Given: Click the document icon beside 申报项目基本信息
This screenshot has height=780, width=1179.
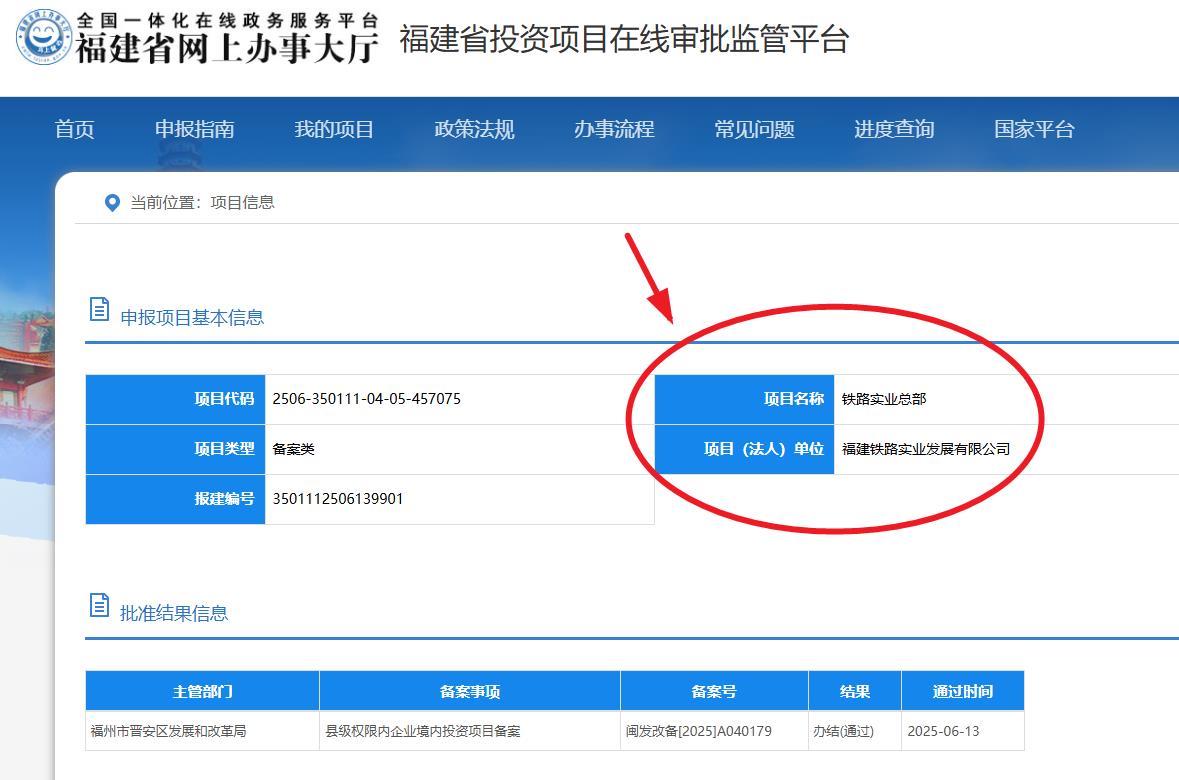Looking at the screenshot, I should click(x=99, y=309).
